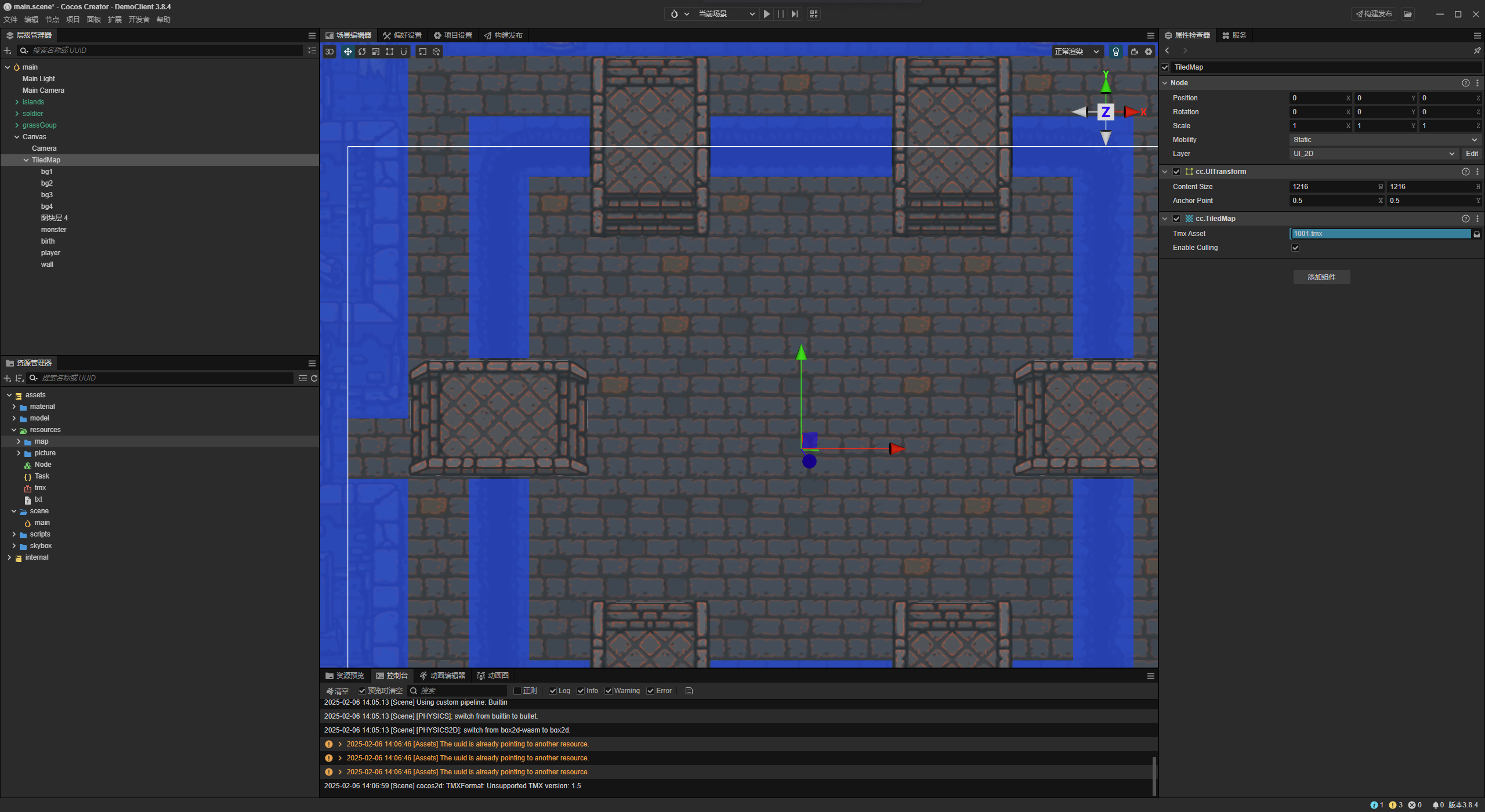
Task: Toggle the scene light bulb icon
Action: (x=1115, y=52)
